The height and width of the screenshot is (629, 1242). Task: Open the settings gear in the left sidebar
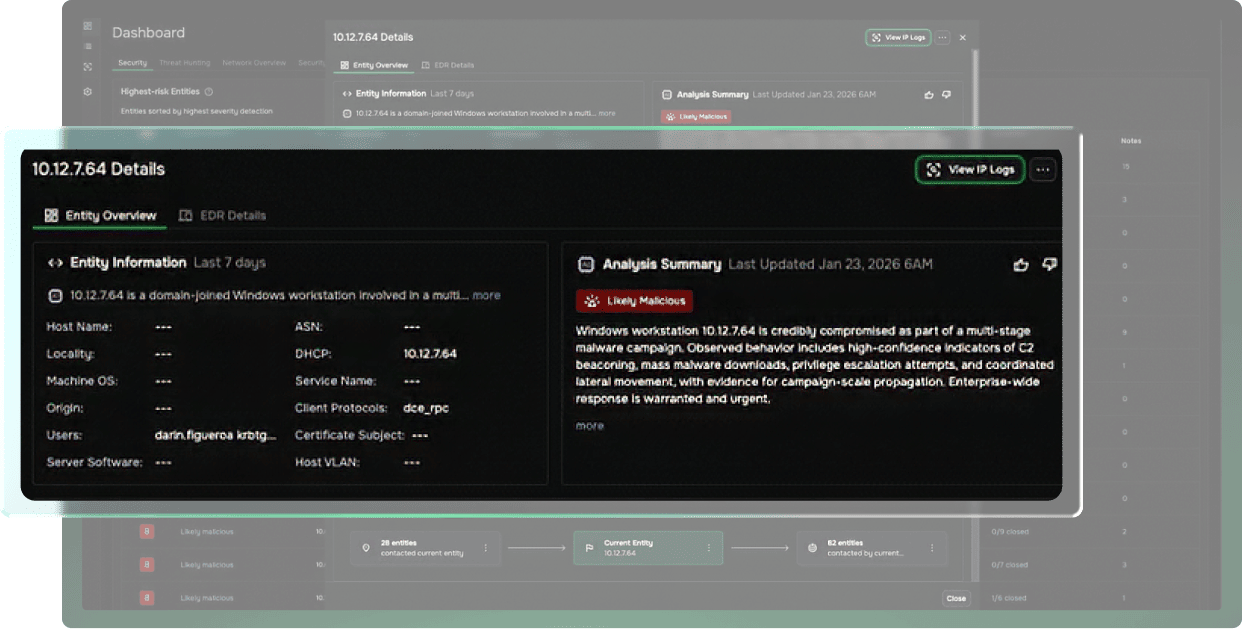click(x=88, y=91)
